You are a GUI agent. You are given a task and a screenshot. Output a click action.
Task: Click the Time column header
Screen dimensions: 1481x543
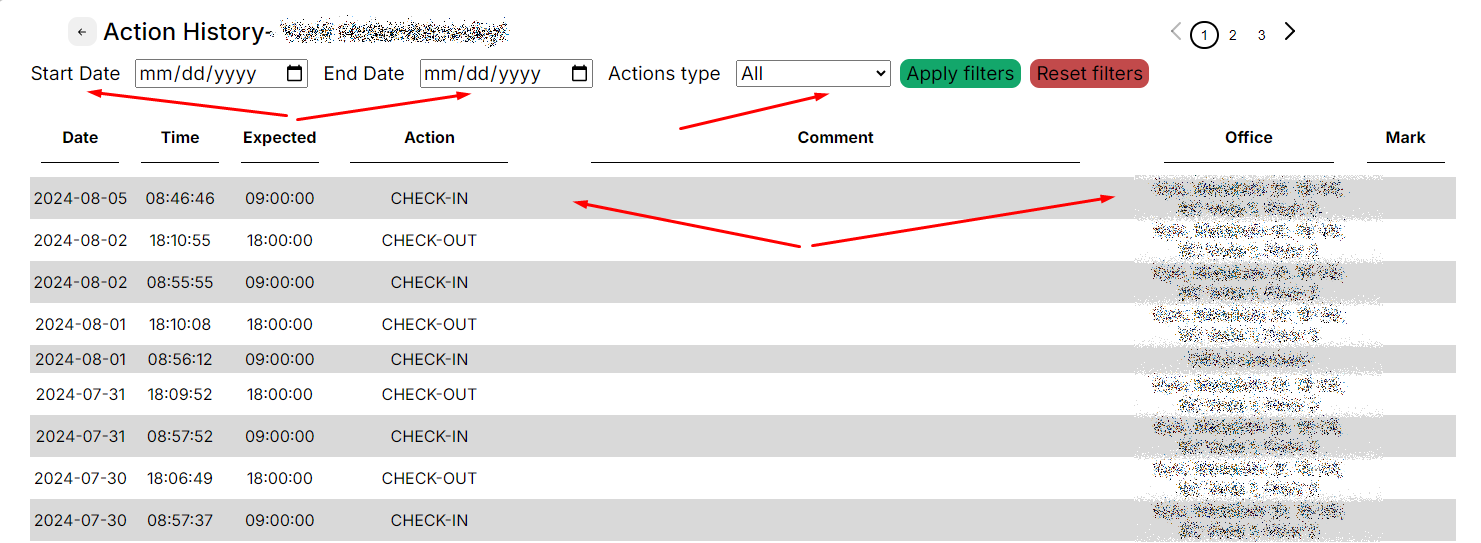[x=180, y=138]
